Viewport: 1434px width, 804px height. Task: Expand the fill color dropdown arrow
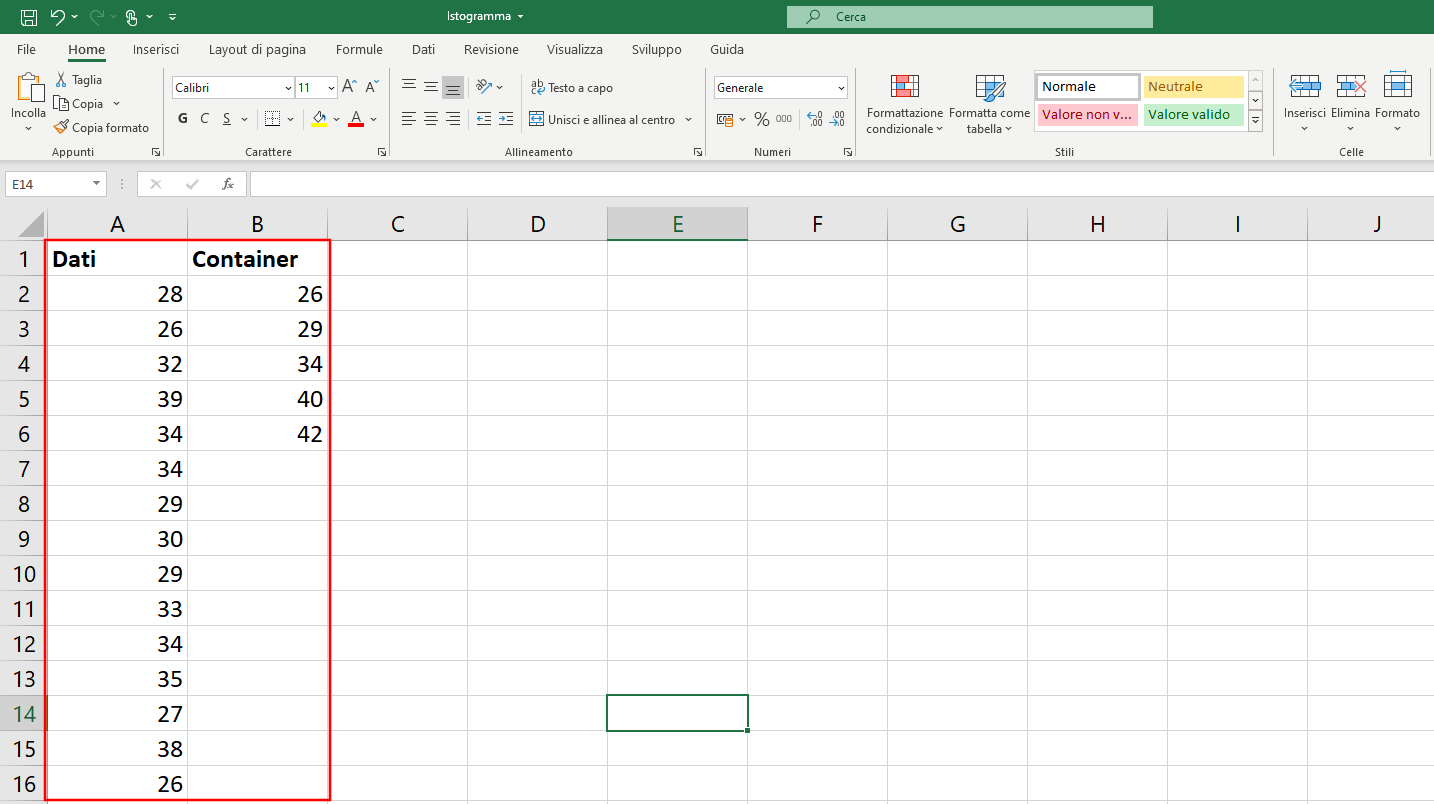[x=336, y=118]
